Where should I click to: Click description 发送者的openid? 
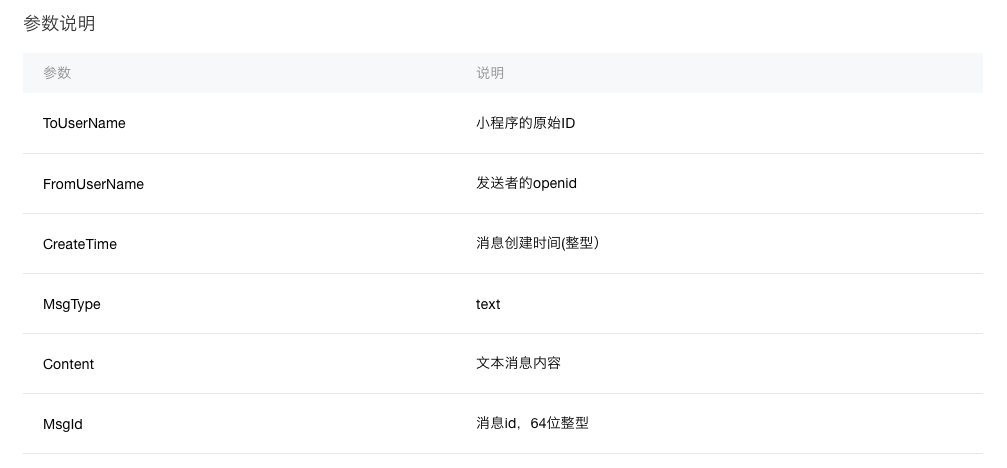click(x=526, y=184)
